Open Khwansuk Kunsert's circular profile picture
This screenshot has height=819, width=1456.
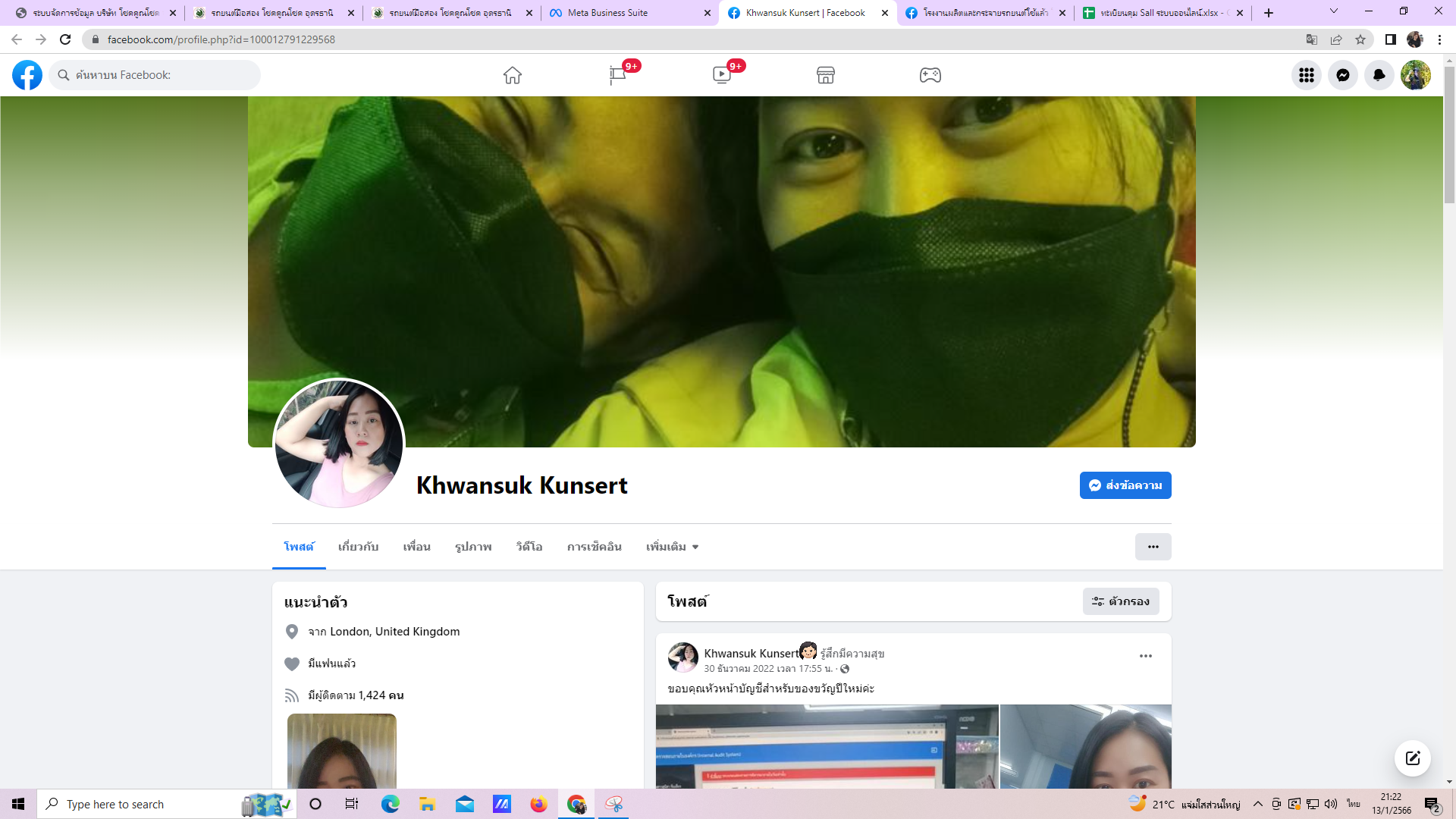339,444
